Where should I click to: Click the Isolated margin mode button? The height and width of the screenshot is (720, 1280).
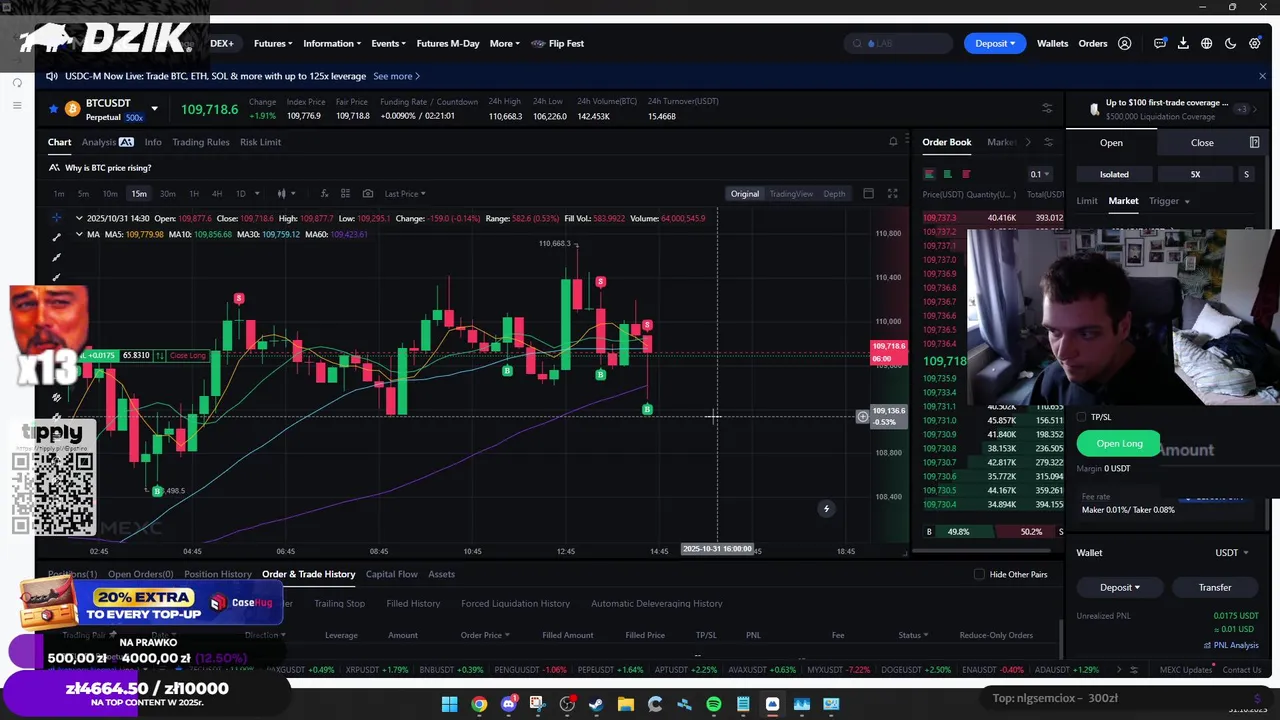click(x=1114, y=175)
